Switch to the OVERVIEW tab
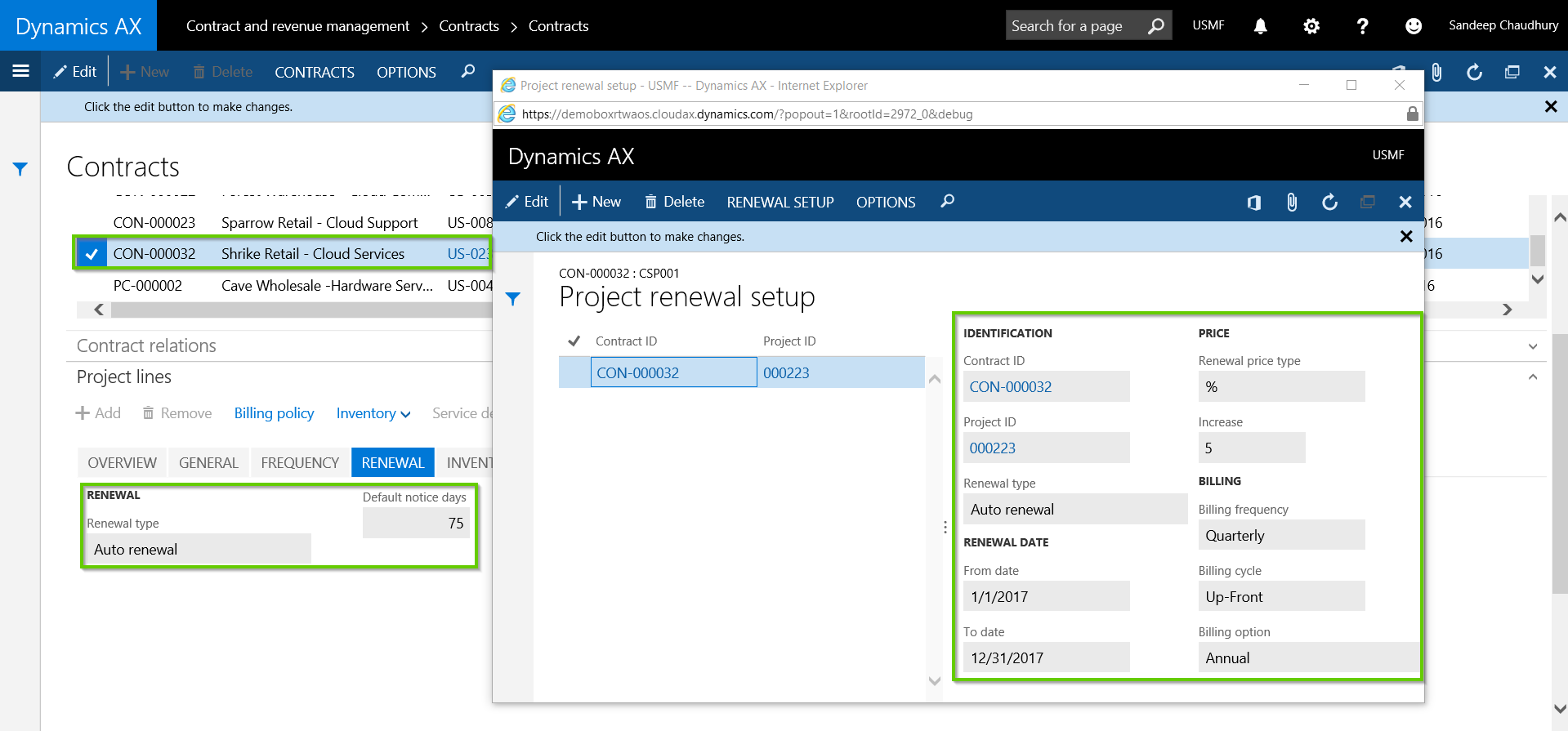The width and height of the screenshot is (1568, 731). (122, 462)
